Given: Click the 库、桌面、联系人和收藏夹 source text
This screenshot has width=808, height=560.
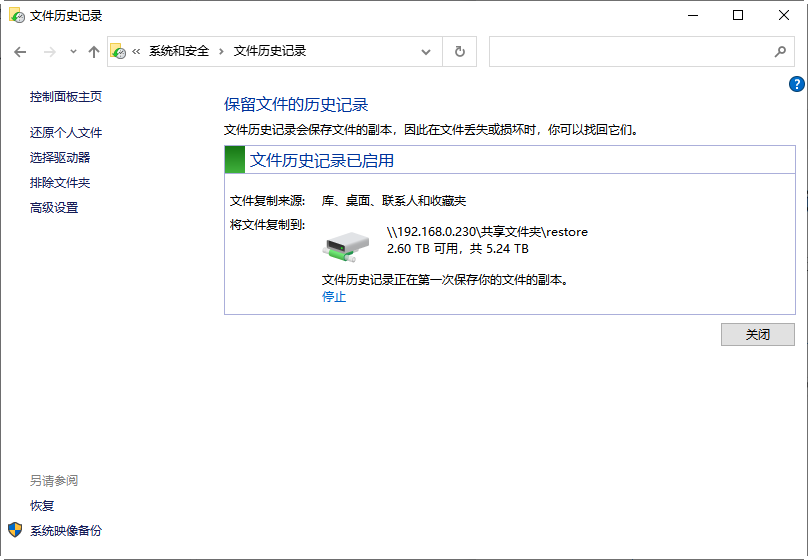Looking at the screenshot, I should pos(394,201).
